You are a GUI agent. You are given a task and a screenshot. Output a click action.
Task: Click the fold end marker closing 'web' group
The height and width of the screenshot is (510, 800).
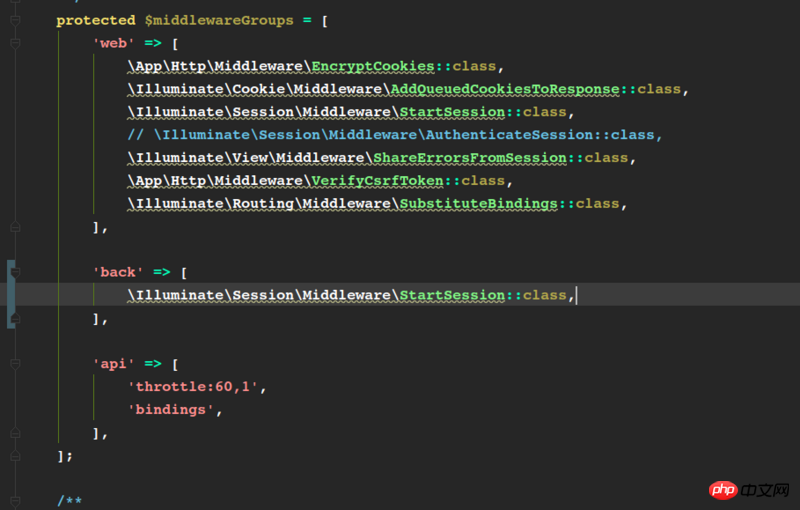point(15,227)
